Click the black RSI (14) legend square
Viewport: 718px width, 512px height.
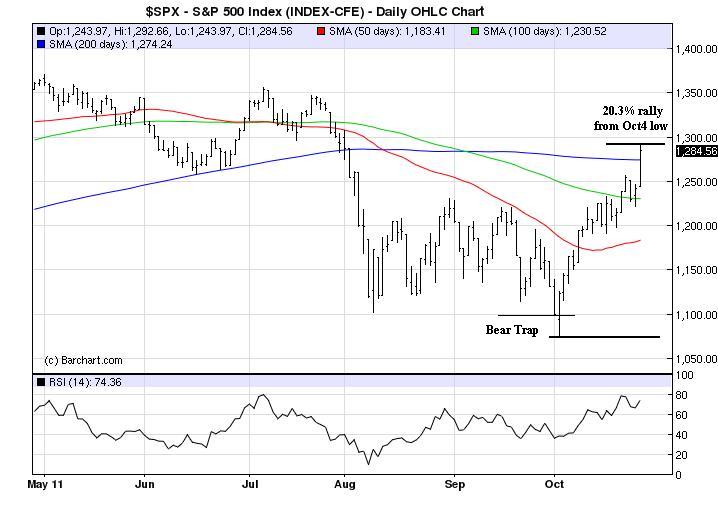[x=39, y=381]
